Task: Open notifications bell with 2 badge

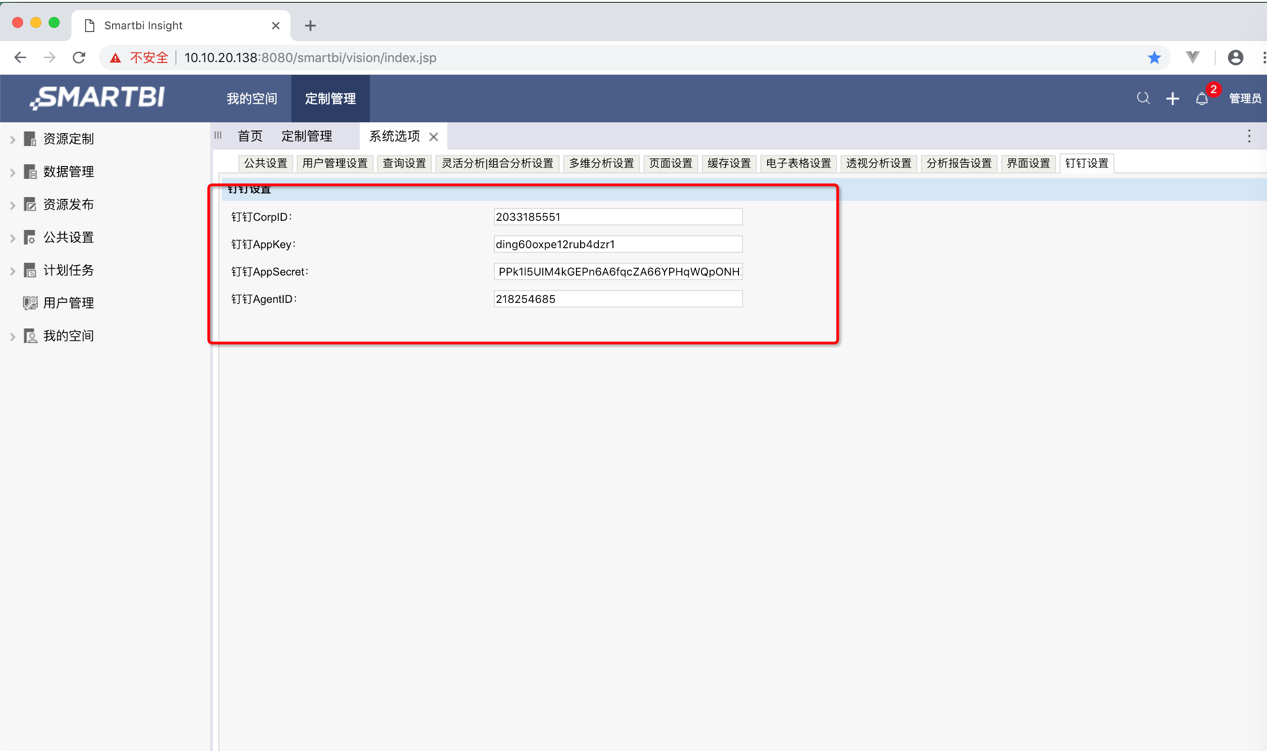Action: tap(1203, 97)
